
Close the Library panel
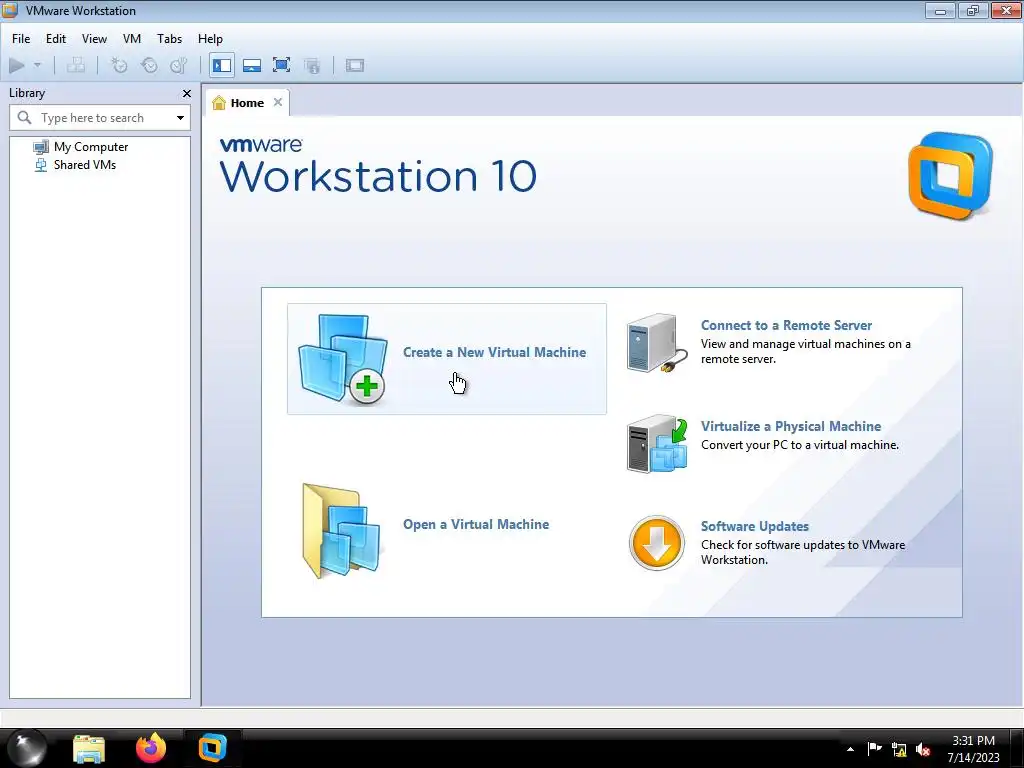click(x=187, y=93)
